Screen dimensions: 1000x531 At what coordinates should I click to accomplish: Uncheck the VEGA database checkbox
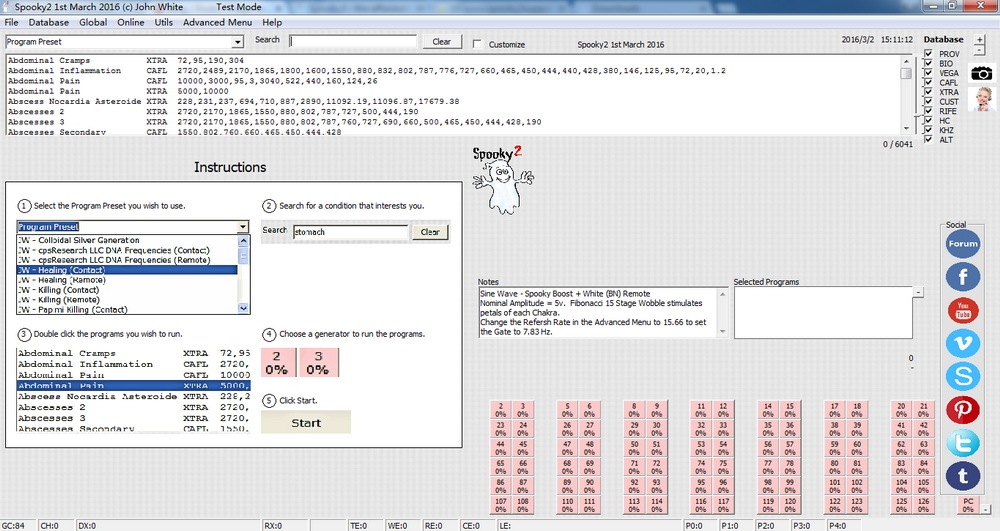[x=928, y=73]
